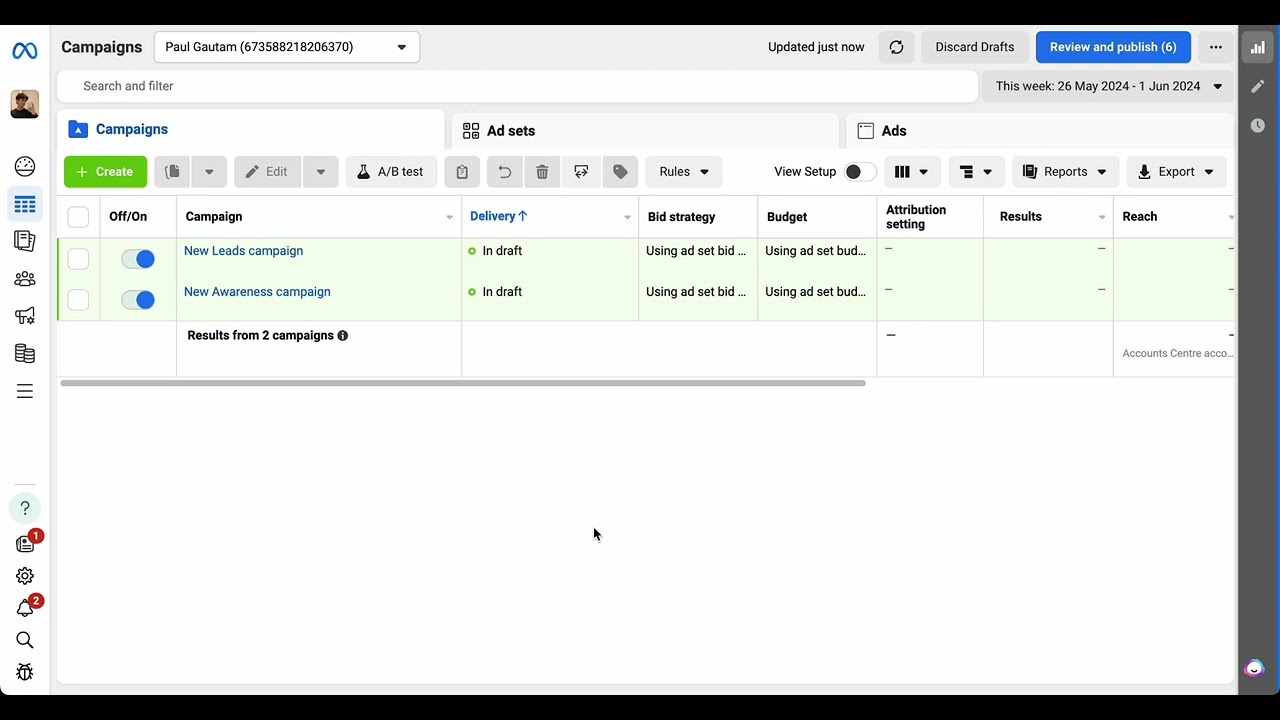Click the Search and filter field
The image size is (1280, 720).
(518, 86)
